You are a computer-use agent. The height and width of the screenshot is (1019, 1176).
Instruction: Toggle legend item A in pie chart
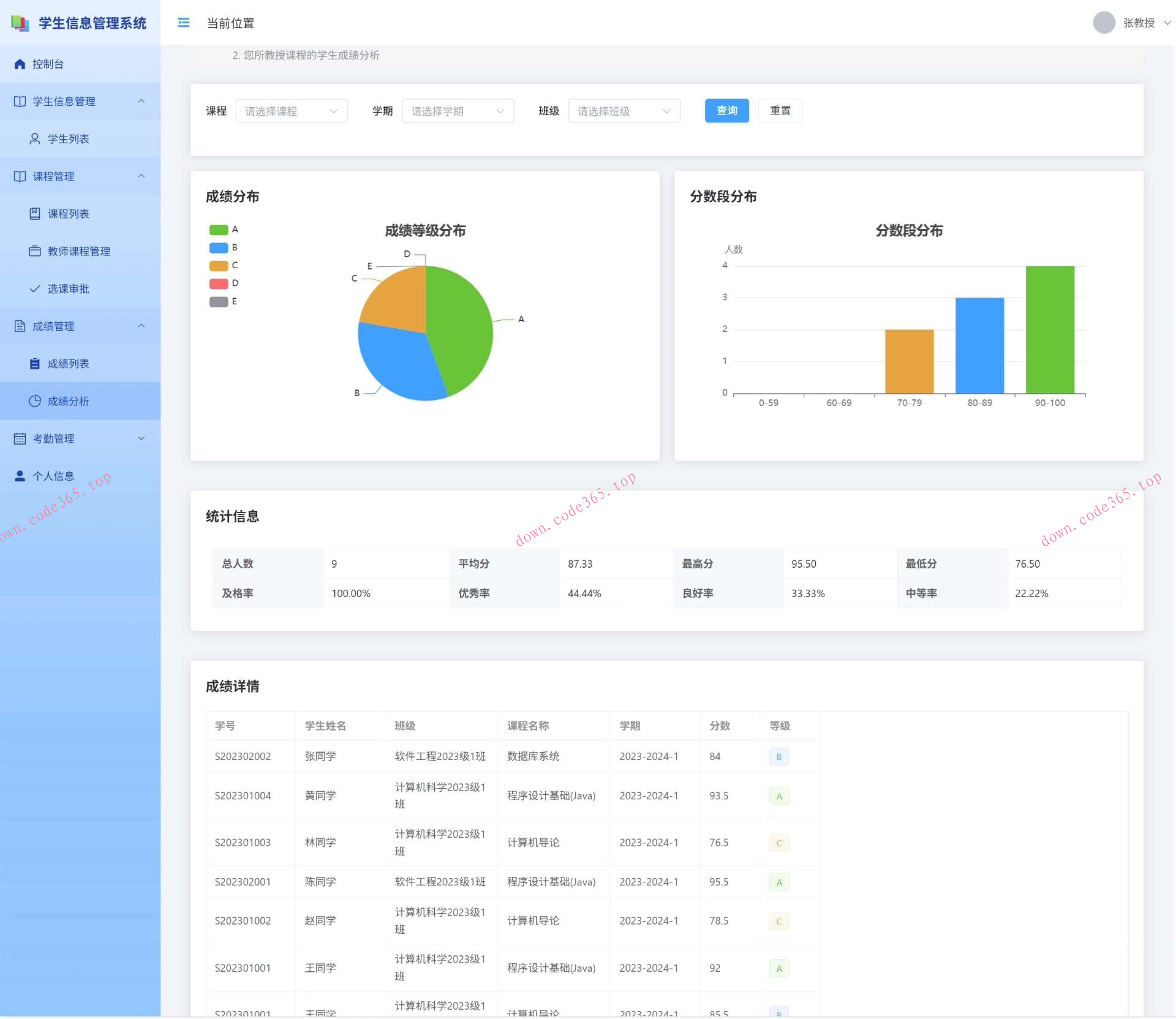(x=219, y=230)
